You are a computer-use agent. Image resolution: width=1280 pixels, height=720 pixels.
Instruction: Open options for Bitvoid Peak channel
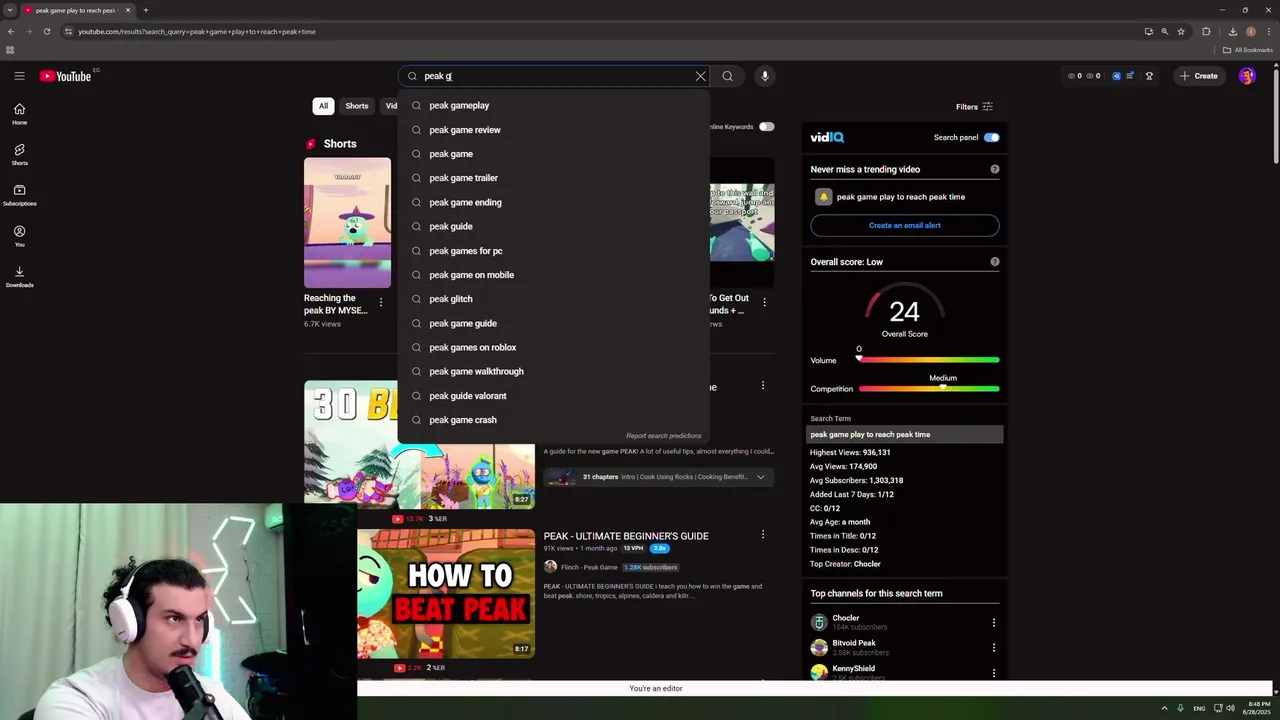(993, 648)
